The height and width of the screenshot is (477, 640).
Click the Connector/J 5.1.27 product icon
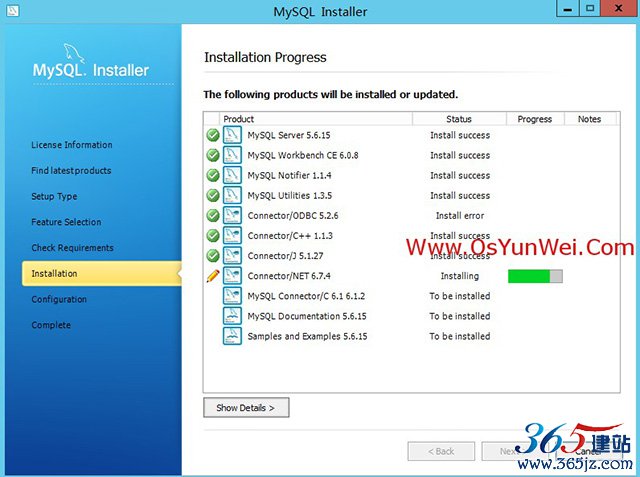click(x=232, y=255)
